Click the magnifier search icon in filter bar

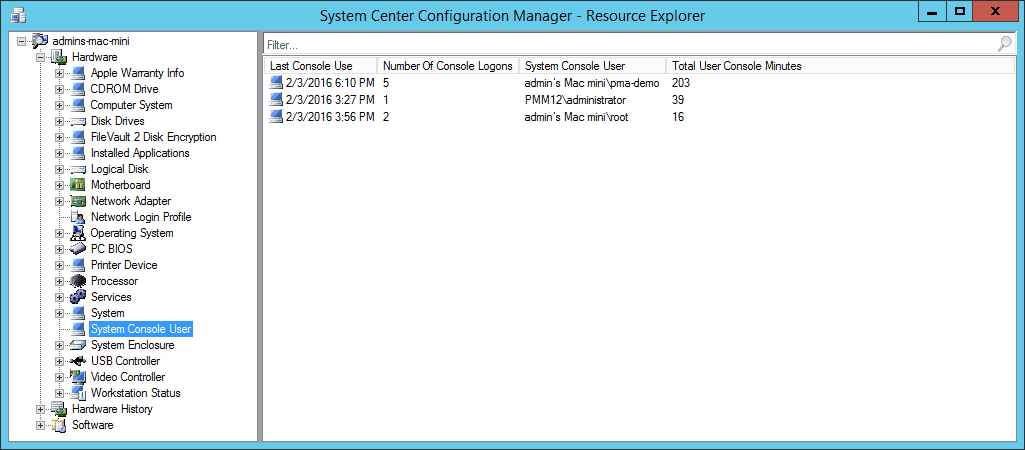pos(1005,44)
